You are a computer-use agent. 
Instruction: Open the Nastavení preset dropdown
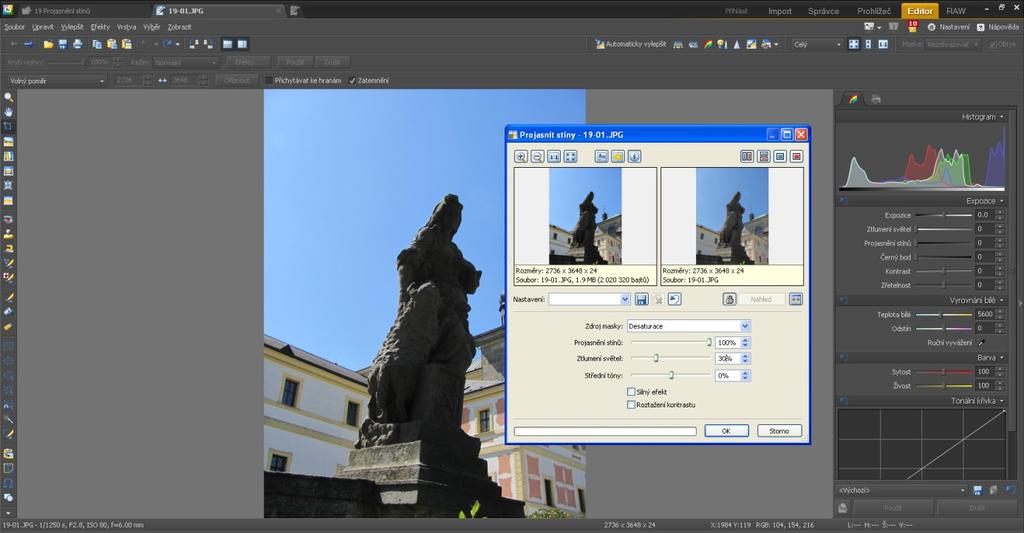[x=589, y=299]
